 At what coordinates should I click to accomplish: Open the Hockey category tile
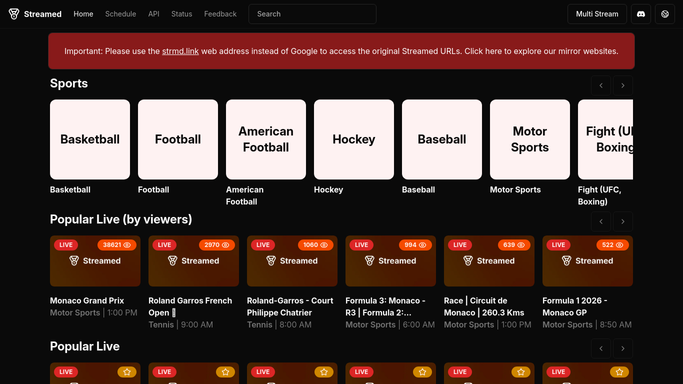[354, 139]
